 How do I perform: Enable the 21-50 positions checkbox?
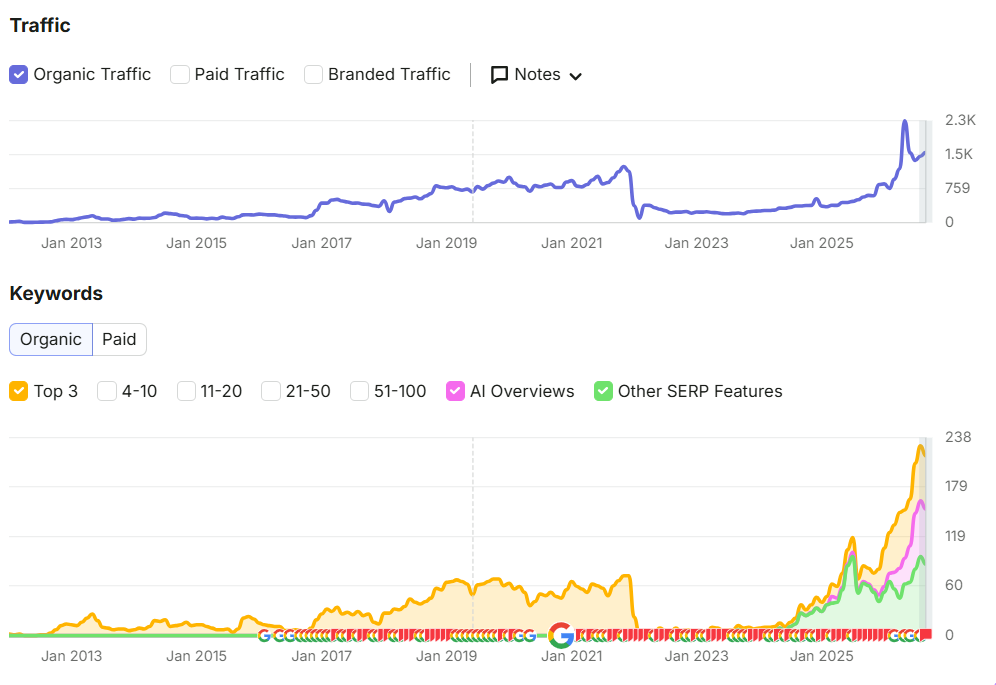[271, 391]
